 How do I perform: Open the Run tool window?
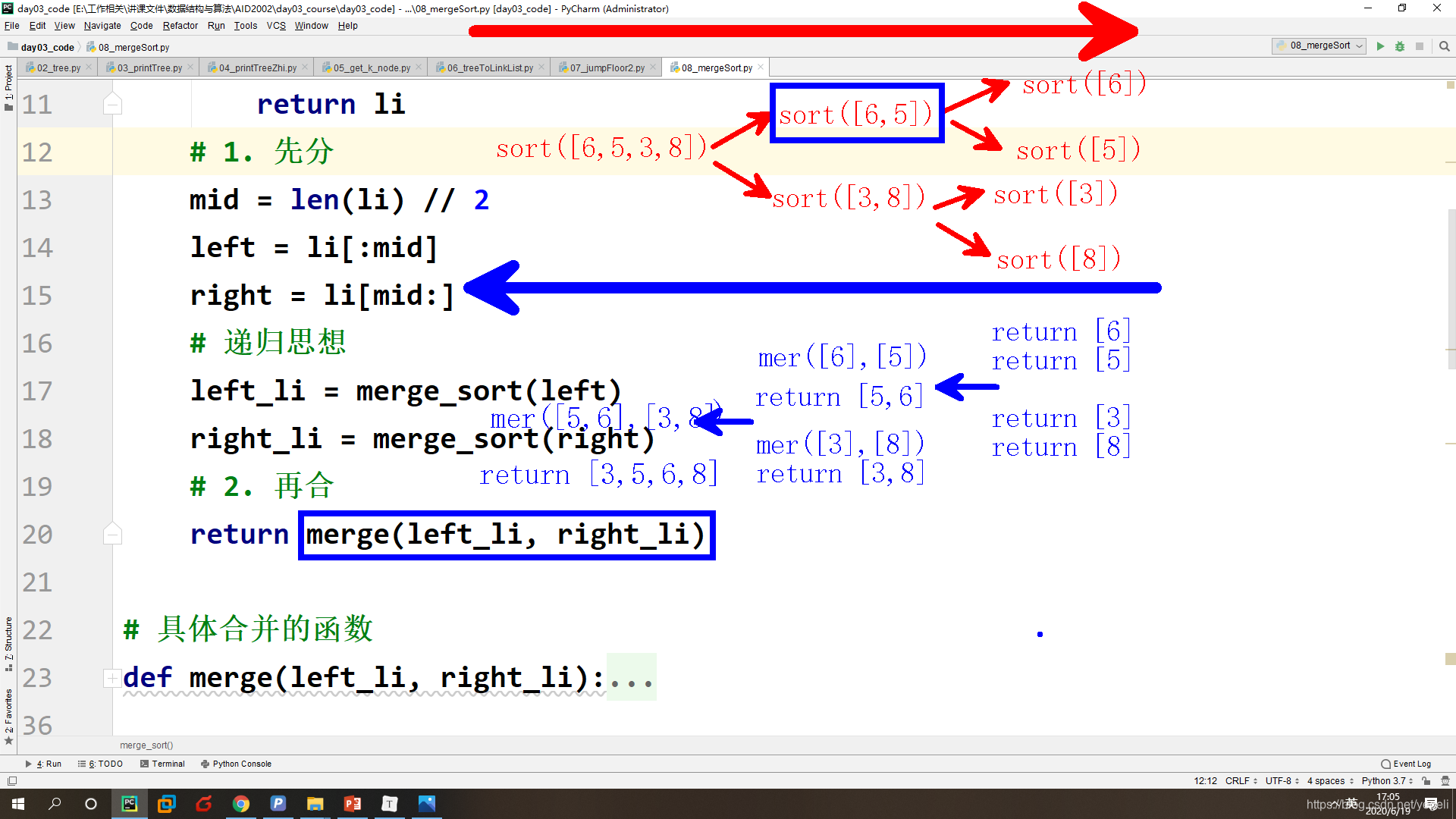point(43,764)
